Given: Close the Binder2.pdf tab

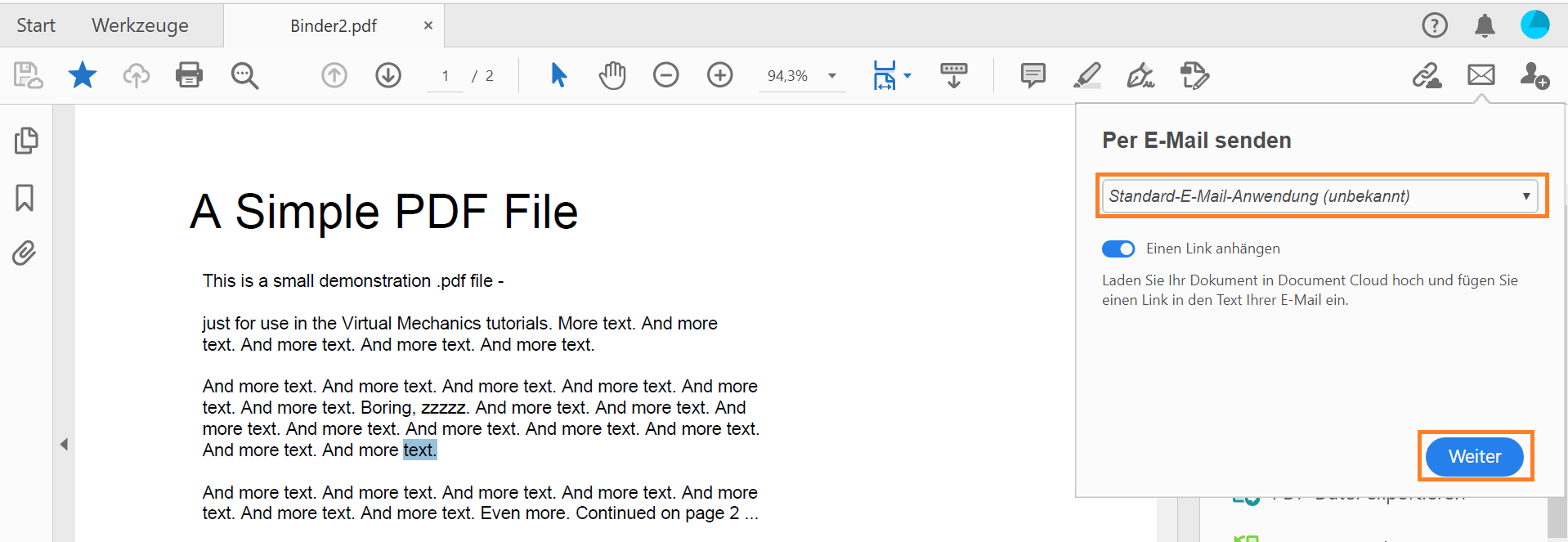Looking at the screenshot, I should pyautogui.click(x=428, y=25).
